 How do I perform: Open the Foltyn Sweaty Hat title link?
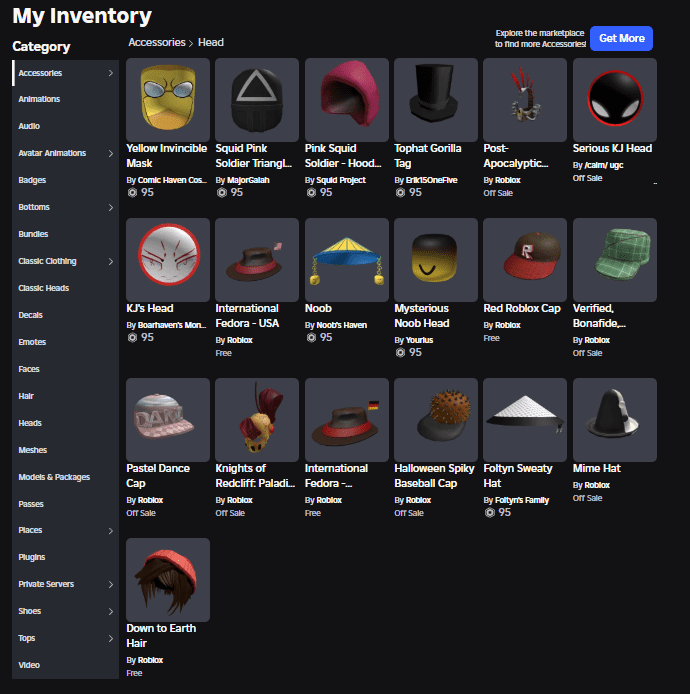[x=518, y=476]
